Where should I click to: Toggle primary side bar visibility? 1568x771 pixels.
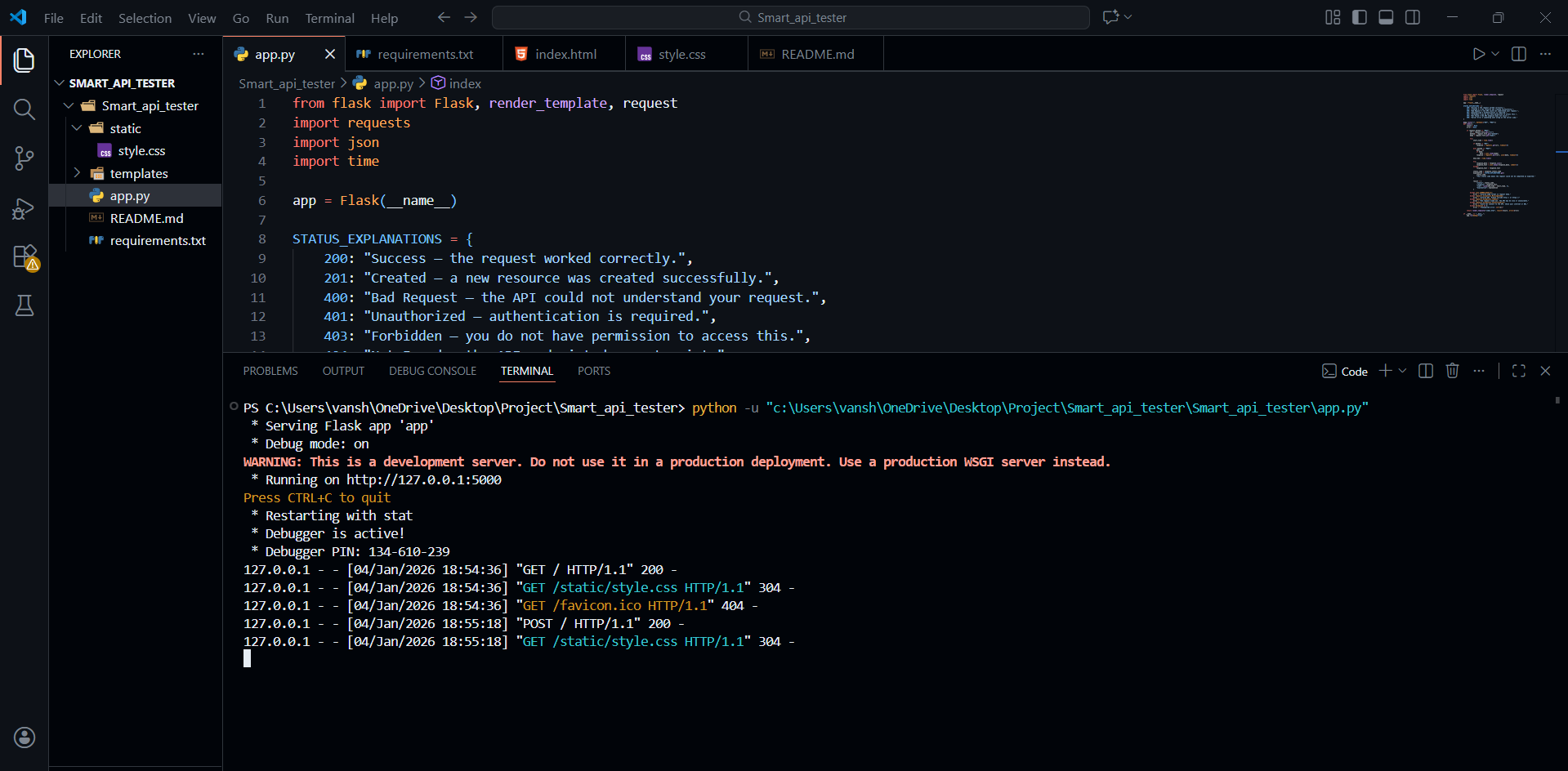[1360, 17]
